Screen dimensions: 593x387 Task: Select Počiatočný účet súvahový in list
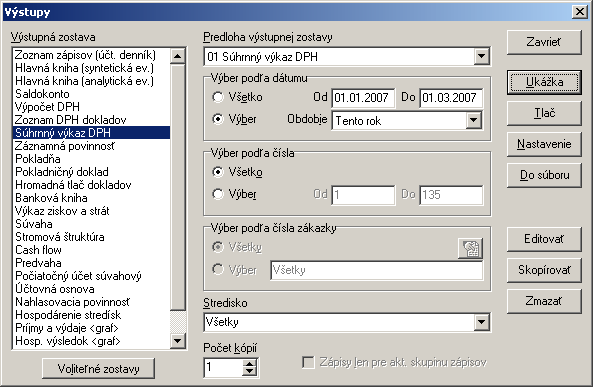[92, 276]
